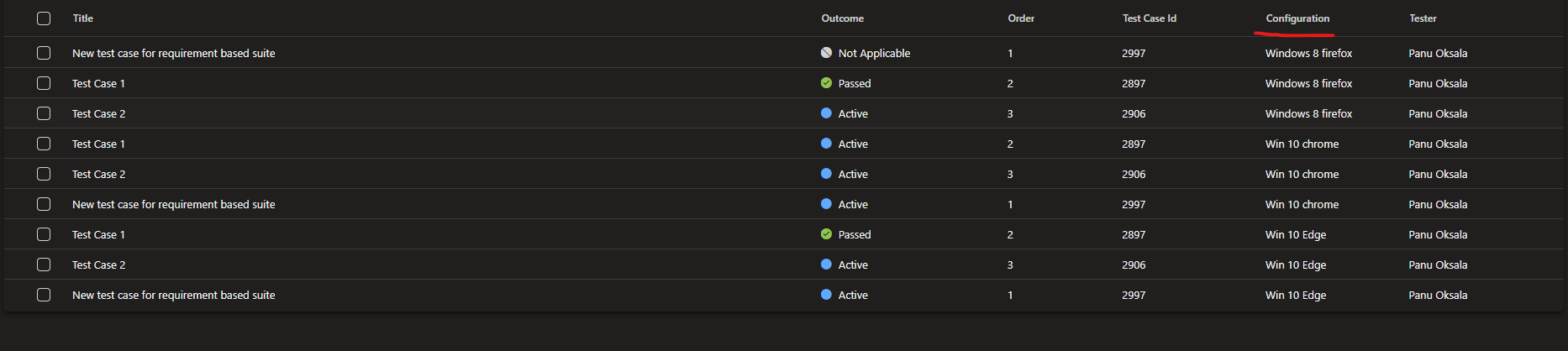The width and height of the screenshot is (1568, 351).
Task: Sort by the Outcome column header
Action: pos(842,18)
